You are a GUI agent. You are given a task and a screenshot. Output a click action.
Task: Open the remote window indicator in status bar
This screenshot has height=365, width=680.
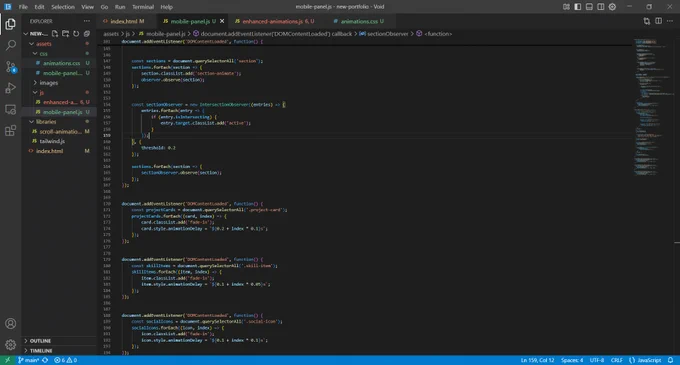(x=7, y=360)
